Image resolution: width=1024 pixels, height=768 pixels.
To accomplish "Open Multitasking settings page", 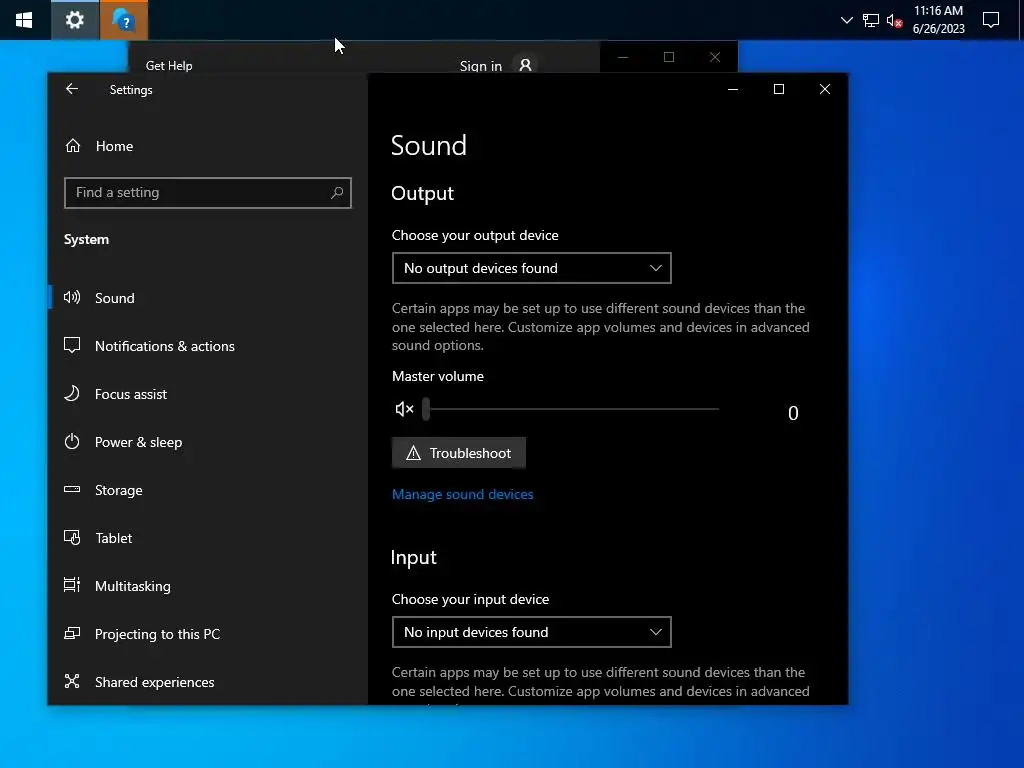I will click(133, 586).
